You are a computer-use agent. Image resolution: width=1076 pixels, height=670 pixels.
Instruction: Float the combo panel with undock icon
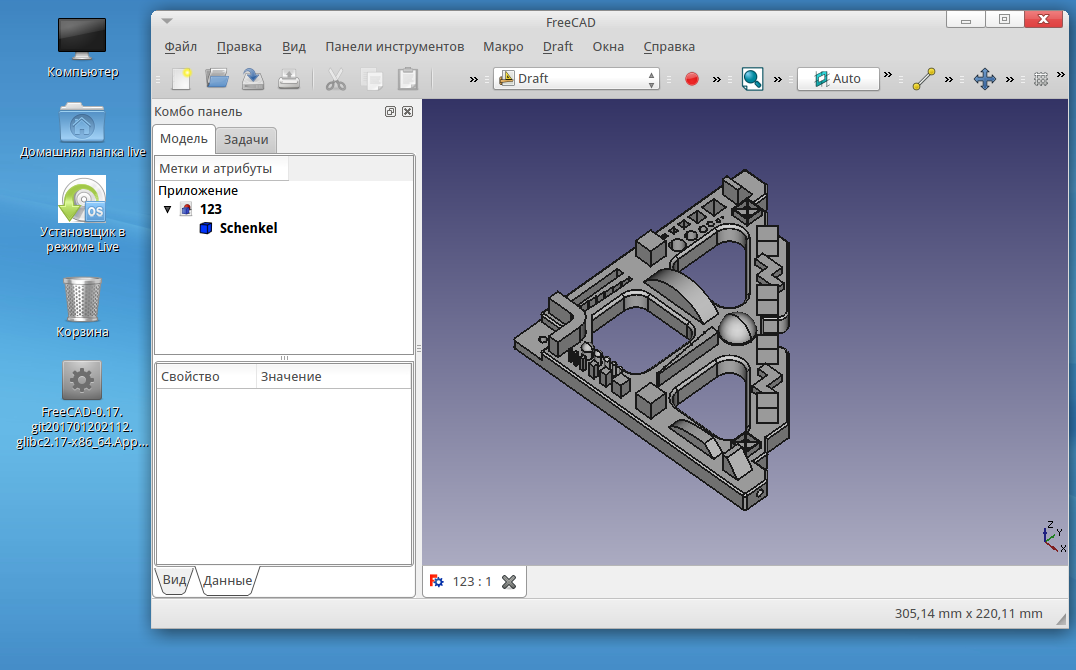click(x=390, y=111)
